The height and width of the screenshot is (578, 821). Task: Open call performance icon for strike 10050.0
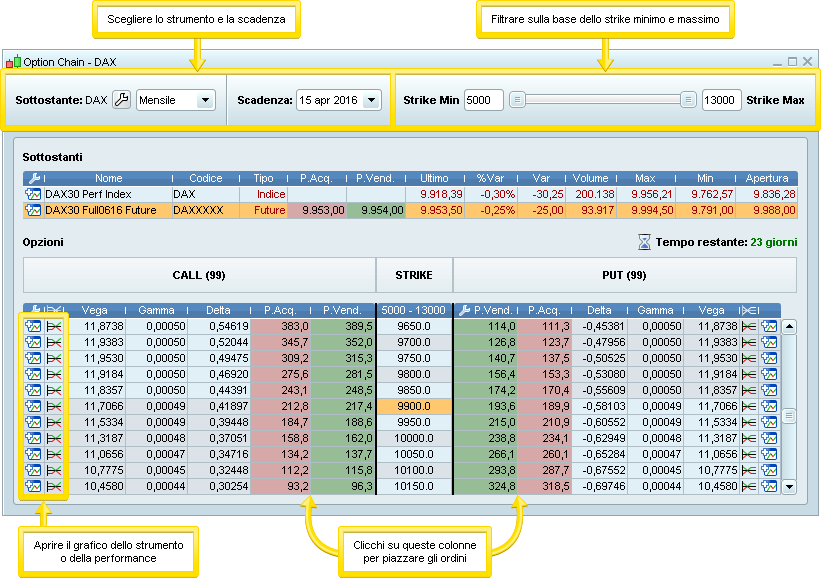(x=54, y=454)
